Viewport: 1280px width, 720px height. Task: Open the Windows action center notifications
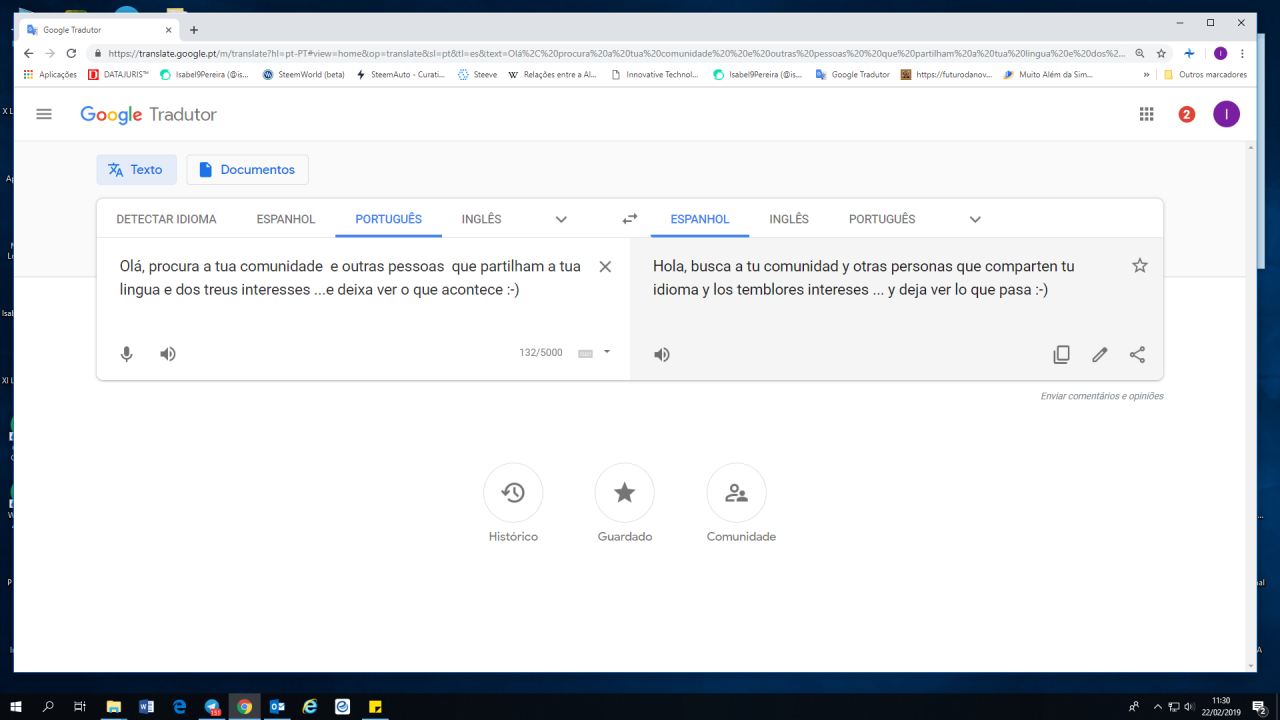tap(1259, 707)
